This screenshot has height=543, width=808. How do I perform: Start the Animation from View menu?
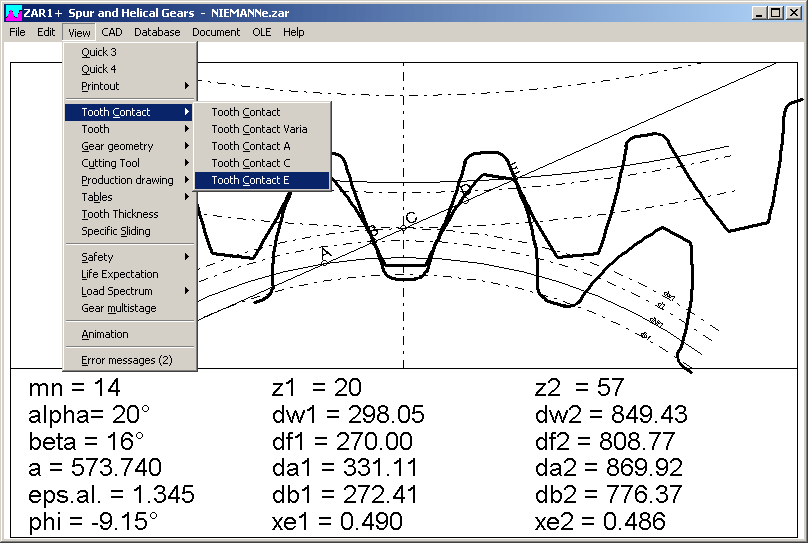tap(105, 334)
